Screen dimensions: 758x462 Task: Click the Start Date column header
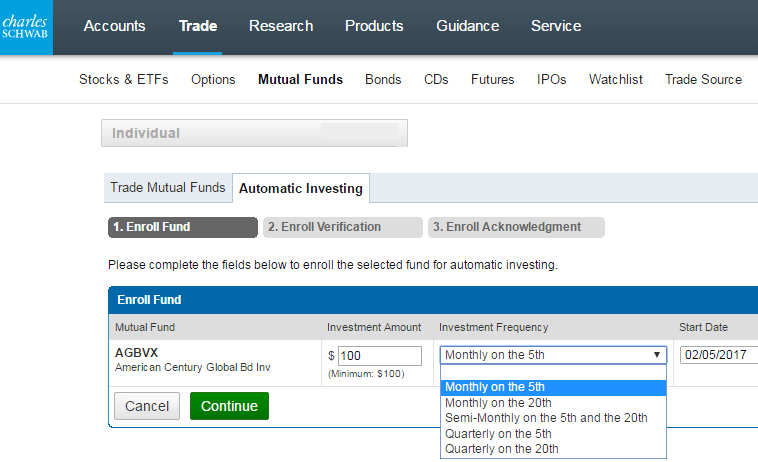pos(703,327)
